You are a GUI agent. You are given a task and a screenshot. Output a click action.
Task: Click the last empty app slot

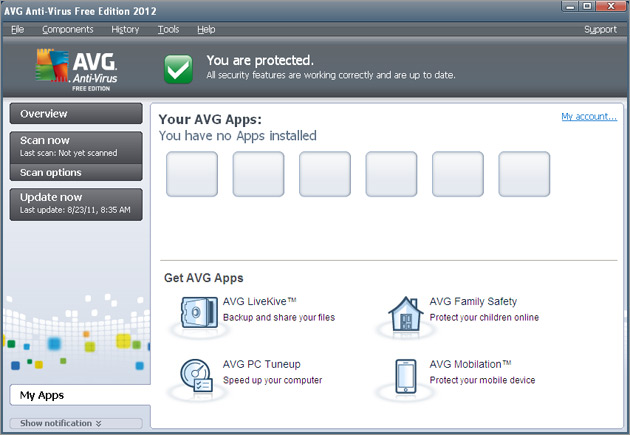[524, 174]
